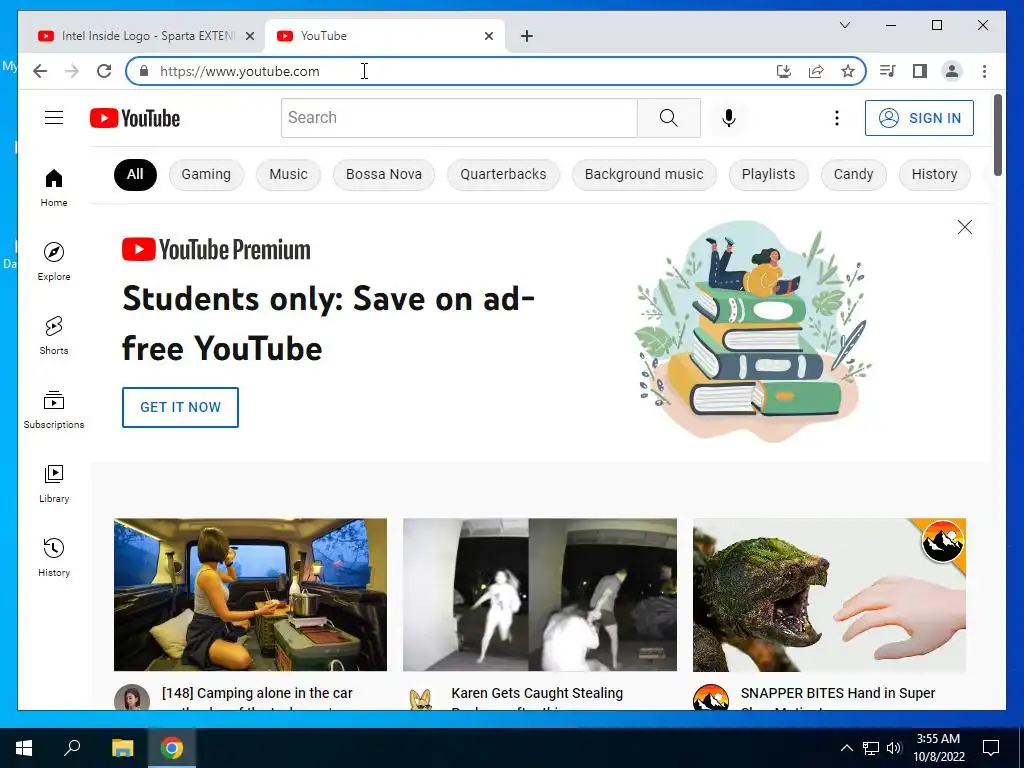Open the notification center
This screenshot has width=1024, height=768.
click(x=991, y=748)
